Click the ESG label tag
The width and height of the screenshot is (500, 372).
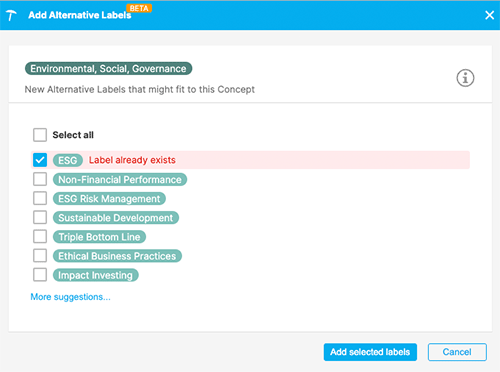[x=68, y=160]
